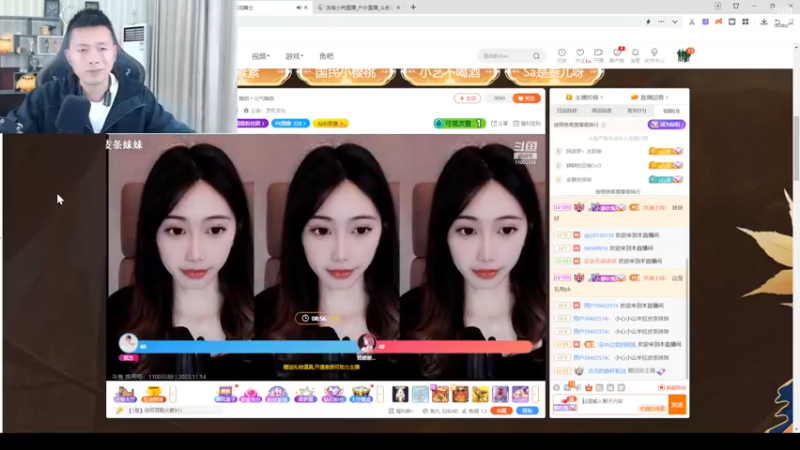Select the white figure gift thumbnail
800x450 pixels.
coord(400,394)
